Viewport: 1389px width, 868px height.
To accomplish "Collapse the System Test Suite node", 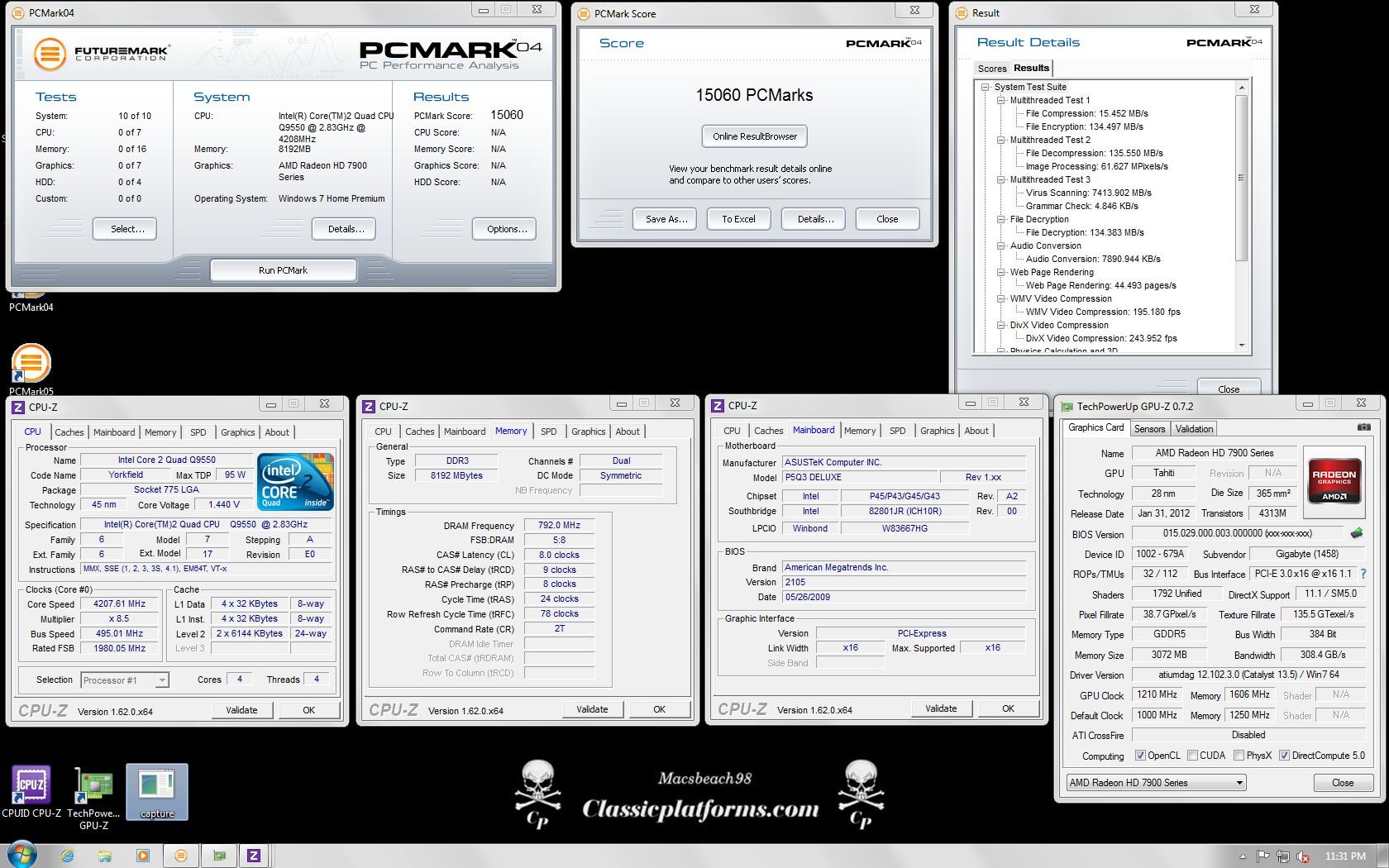I will point(986,87).
